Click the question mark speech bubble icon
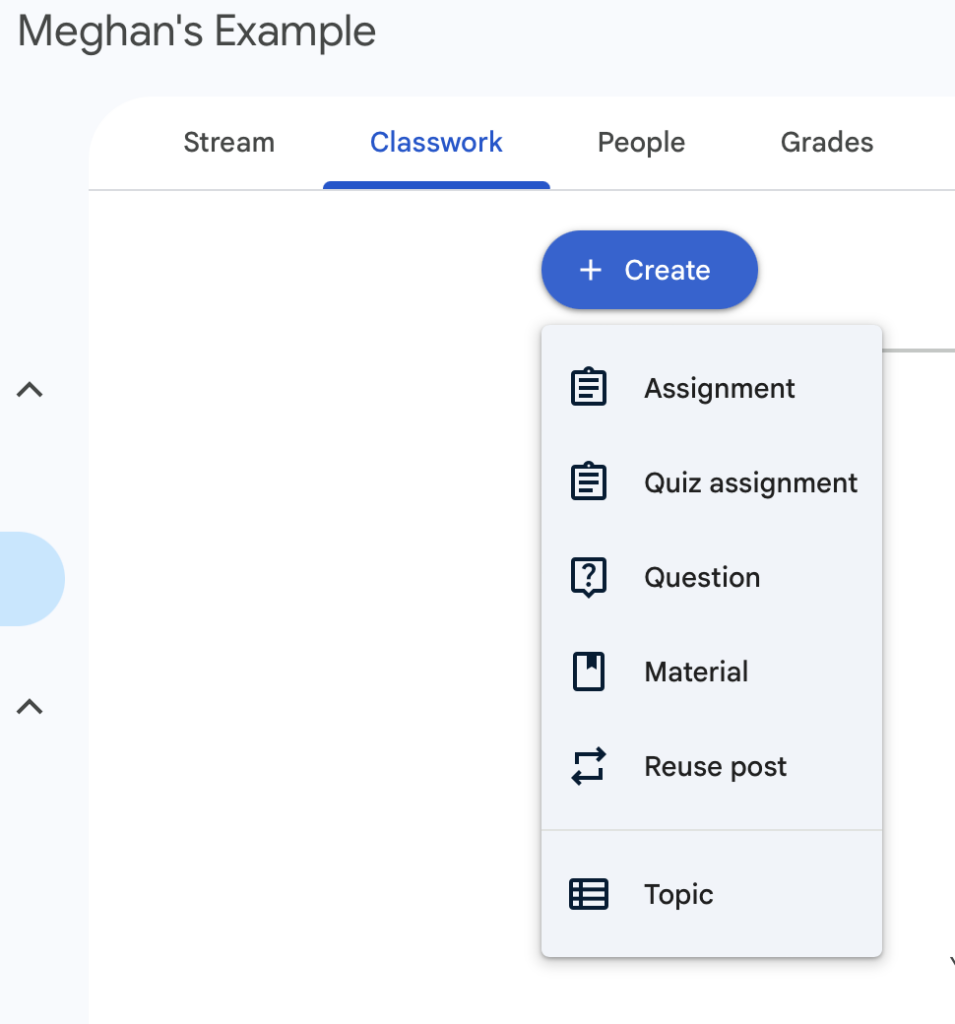The height and width of the screenshot is (1024, 955). (x=589, y=577)
